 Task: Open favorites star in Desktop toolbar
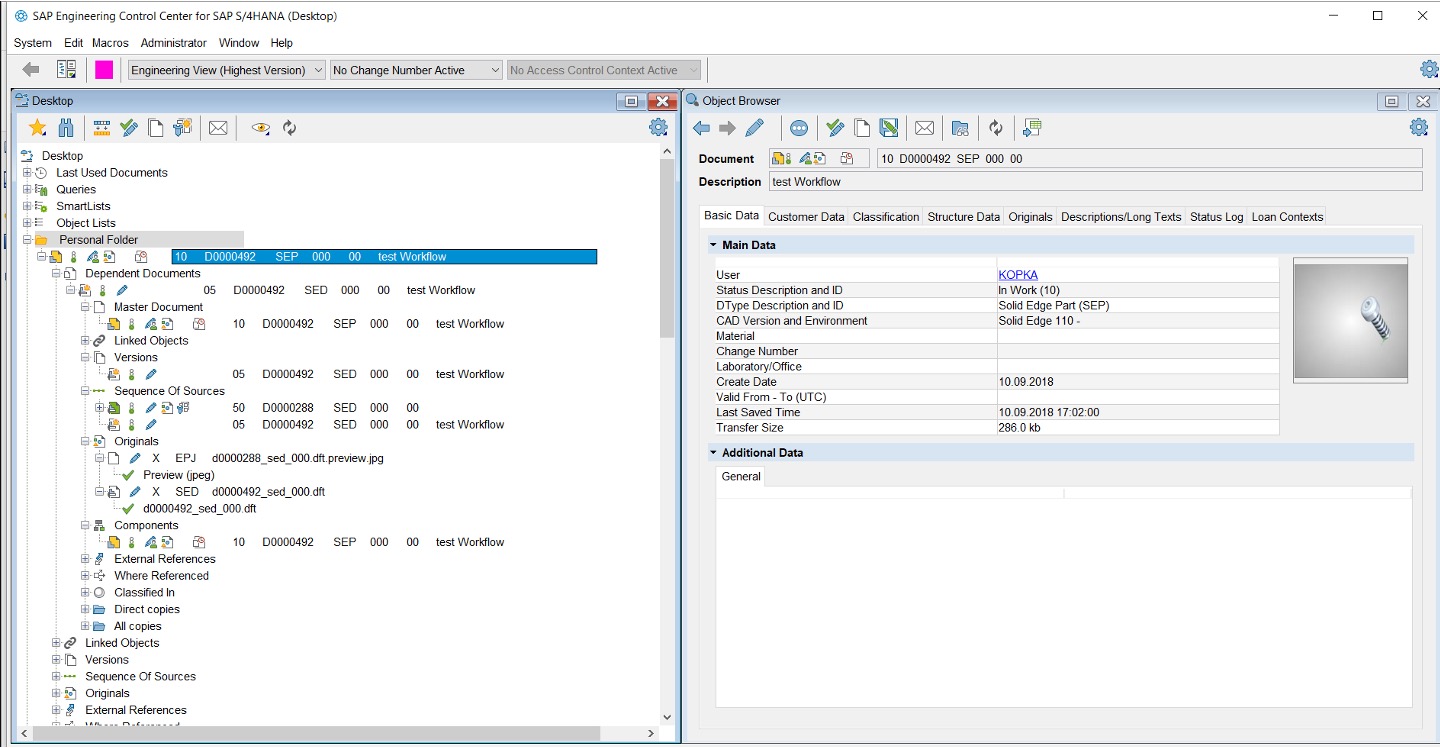click(x=37, y=127)
